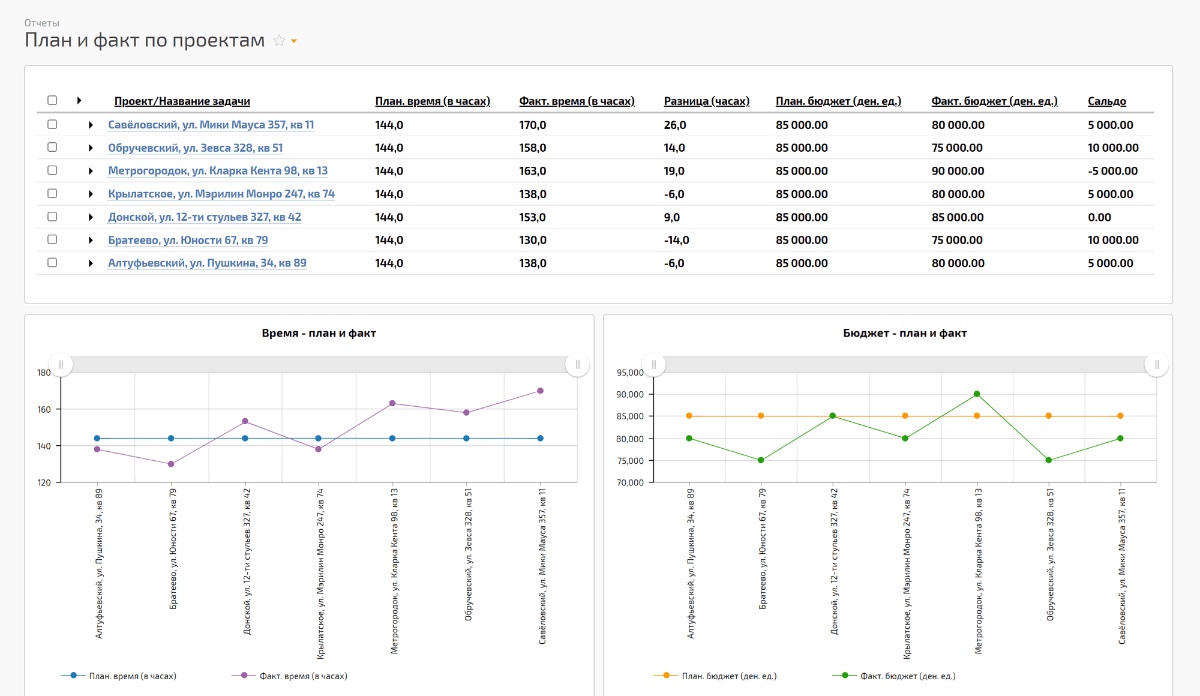1200x696 pixels.
Task: Open the Алтуфьевский, ул. Пушкина project link
Action: [207, 263]
